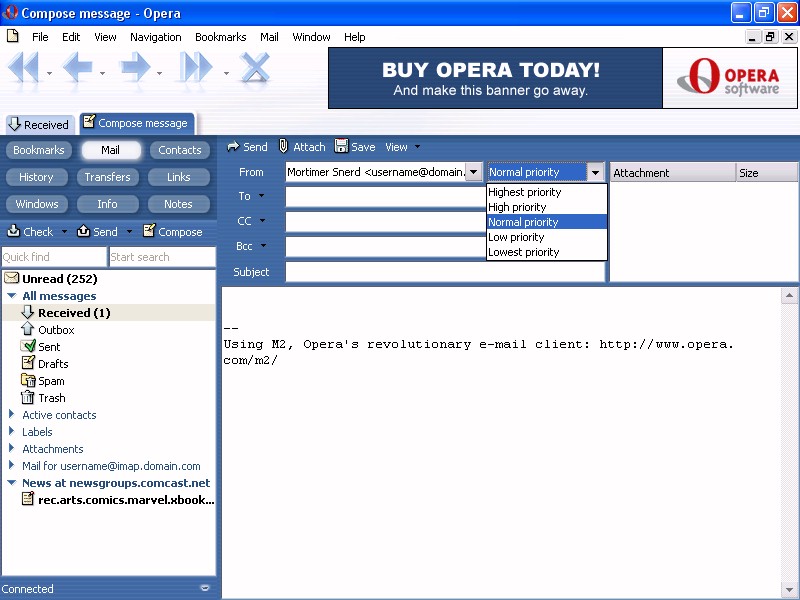
Task: Collapse the All messages section
Action: click(12, 296)
